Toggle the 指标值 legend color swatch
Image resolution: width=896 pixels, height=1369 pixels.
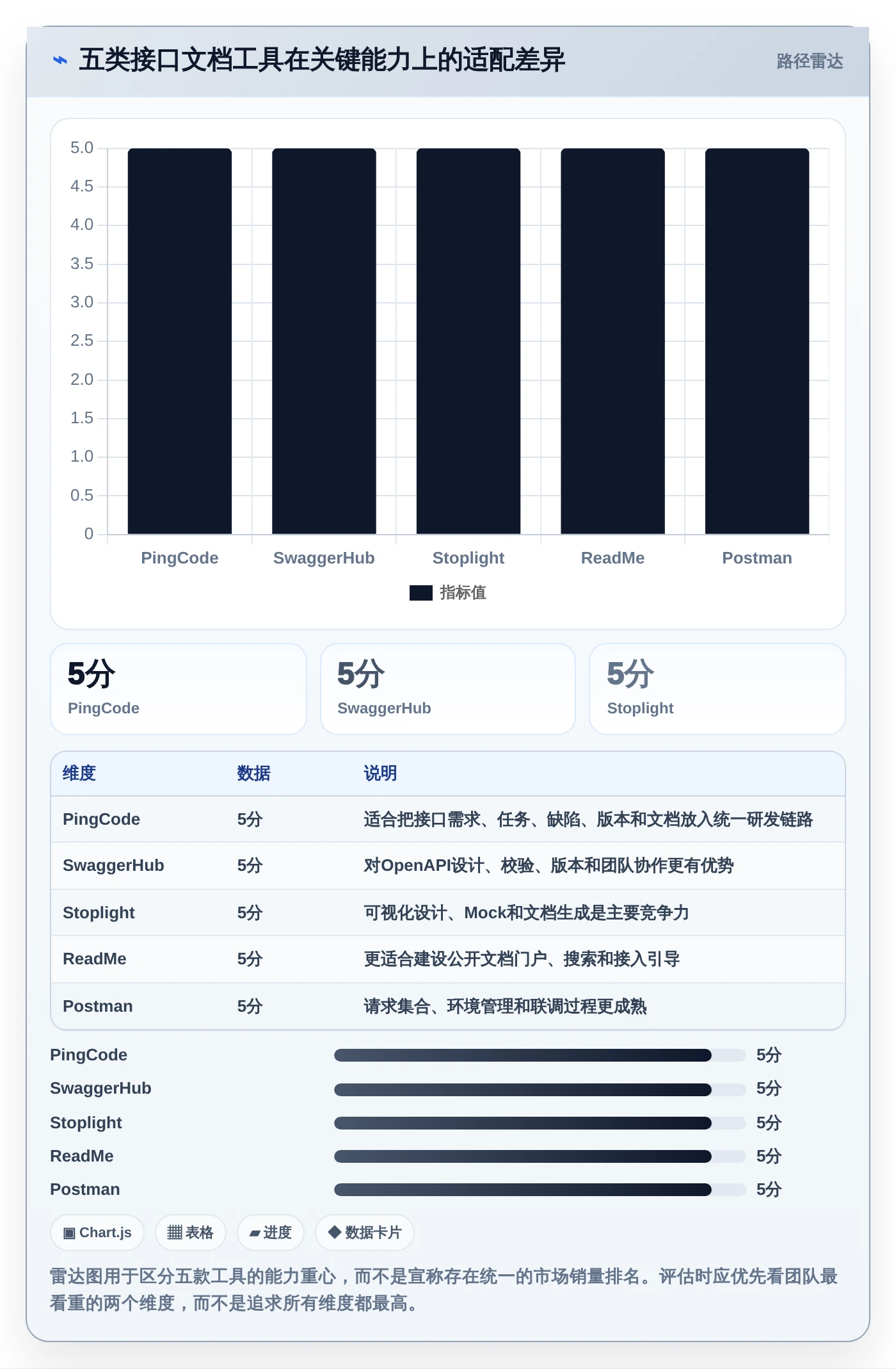point(421,593)
